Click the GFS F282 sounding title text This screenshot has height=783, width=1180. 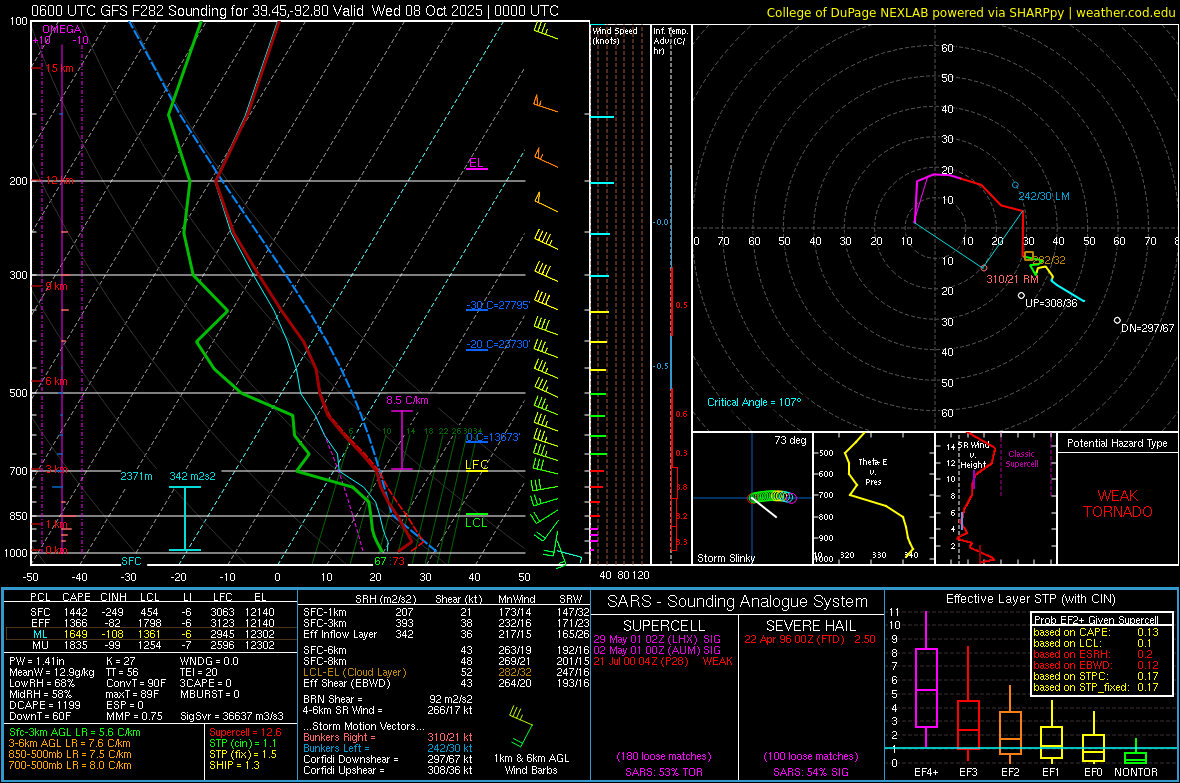pyautogui.click(x=295, y=11)
